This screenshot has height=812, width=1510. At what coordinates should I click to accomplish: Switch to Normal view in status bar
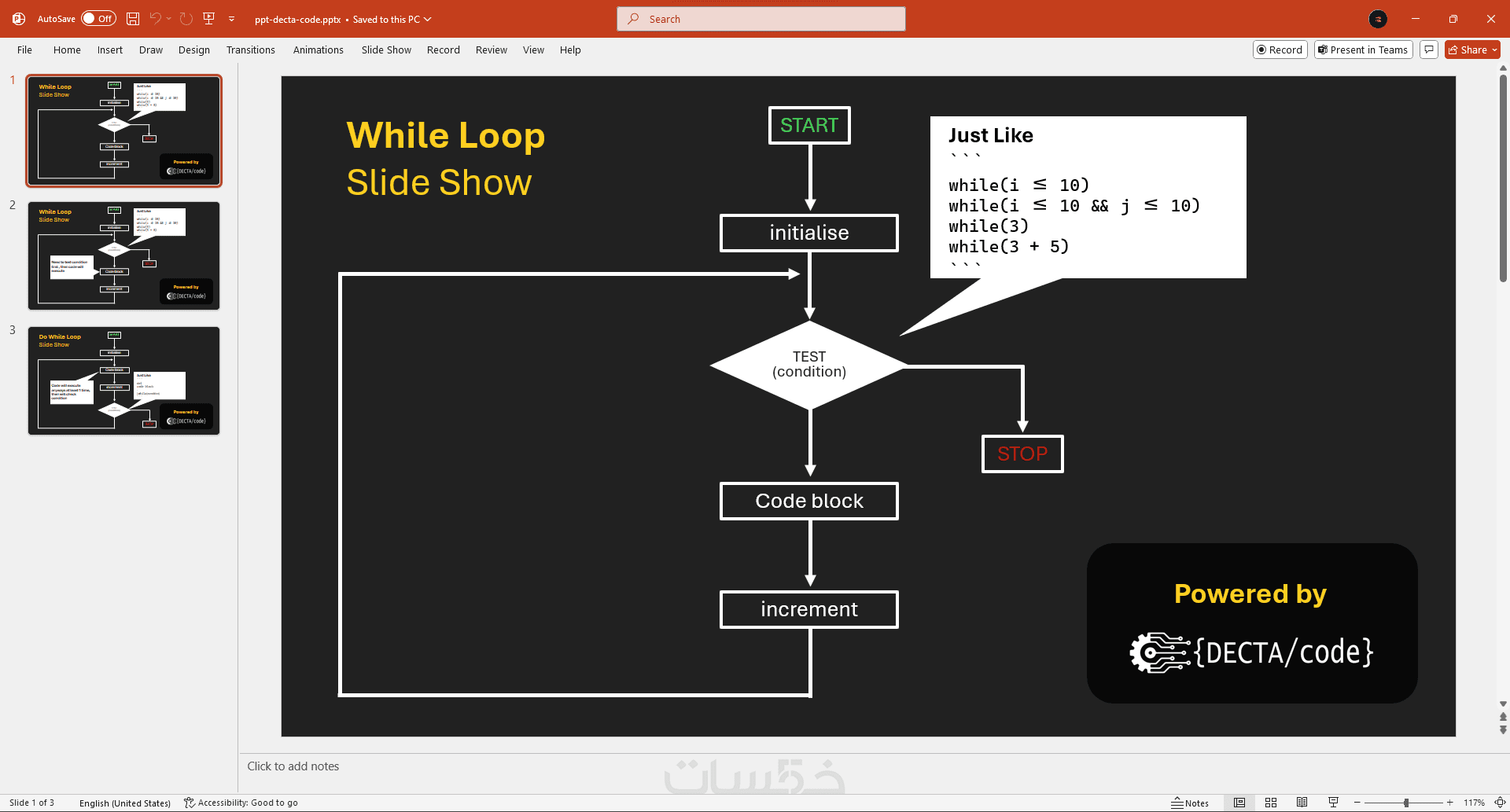(1239, 803)
